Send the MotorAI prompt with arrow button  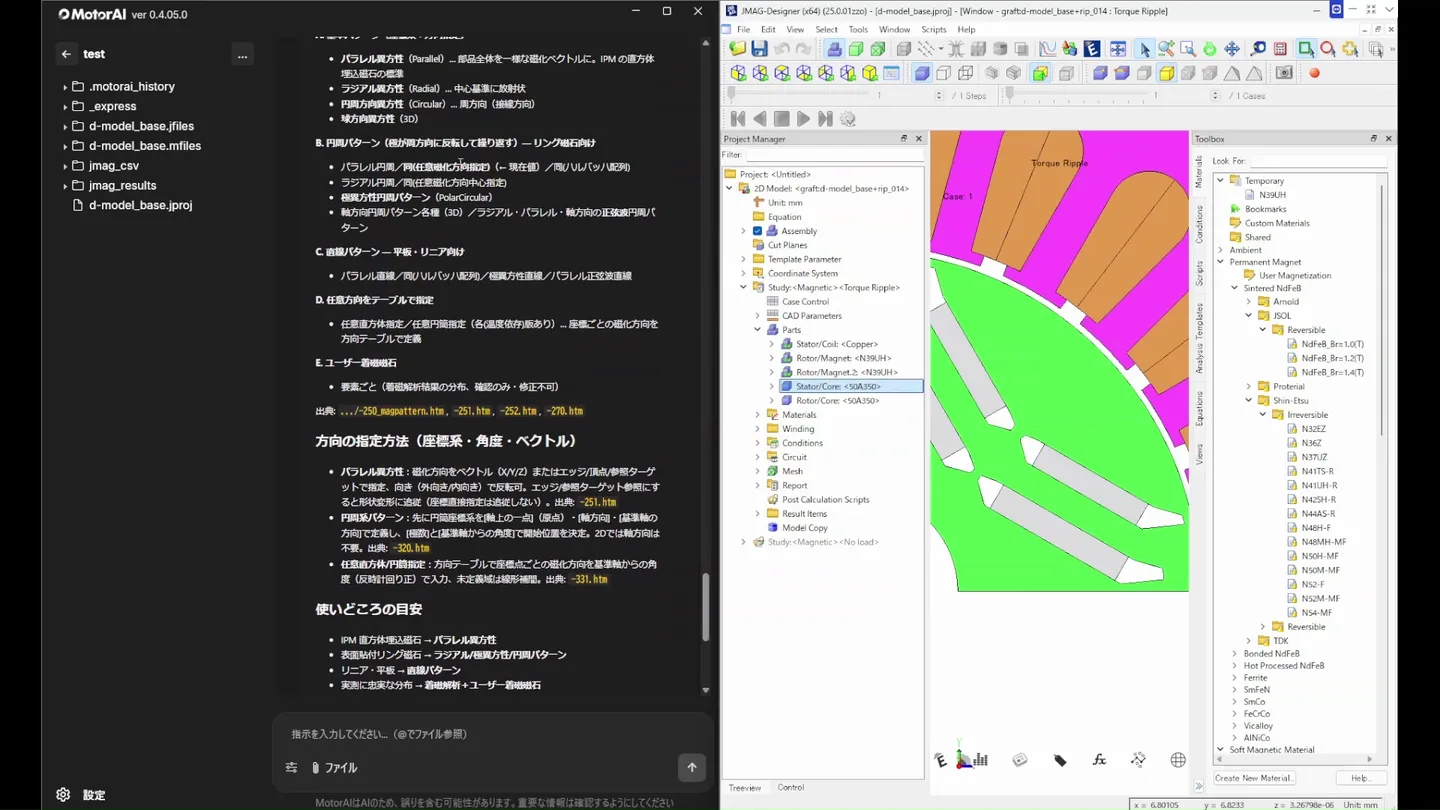(692, 767)
